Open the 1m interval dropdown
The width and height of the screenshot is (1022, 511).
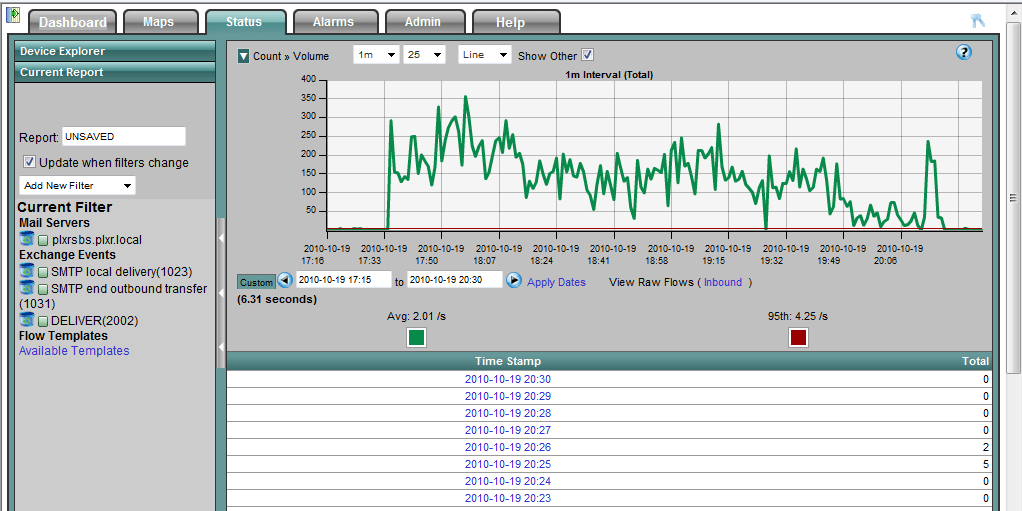(377, 55)
